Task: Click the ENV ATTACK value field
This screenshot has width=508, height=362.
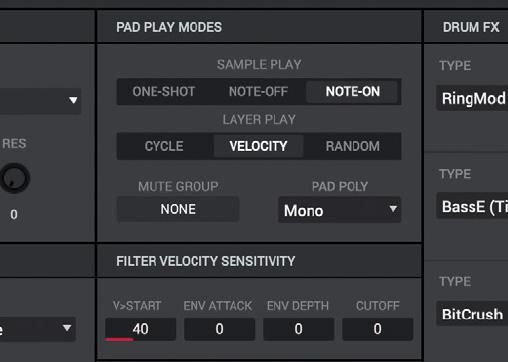Action: pos(219,329)
